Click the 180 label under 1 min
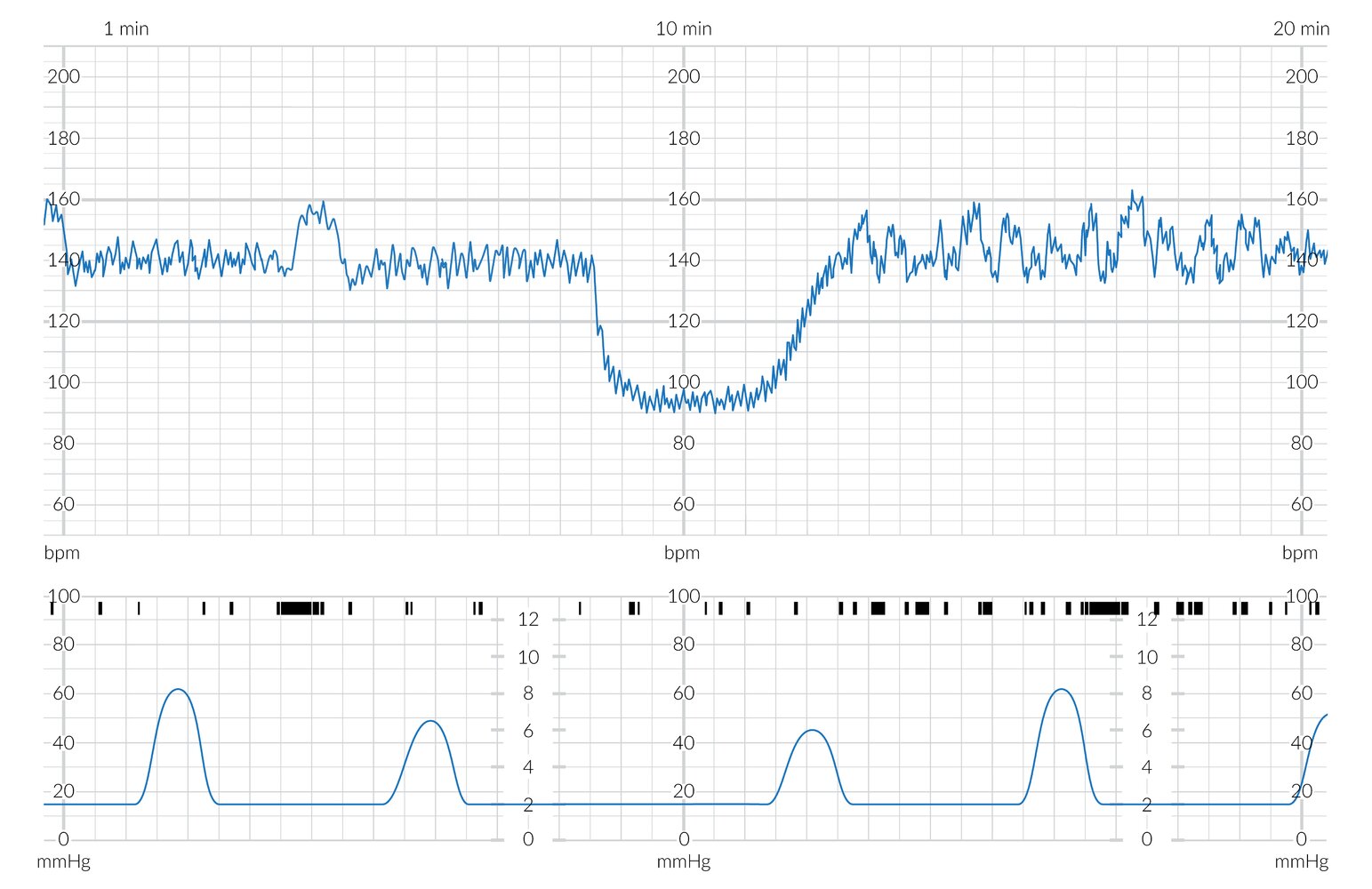Screen dimensions: 1372x889 (63, 138)
